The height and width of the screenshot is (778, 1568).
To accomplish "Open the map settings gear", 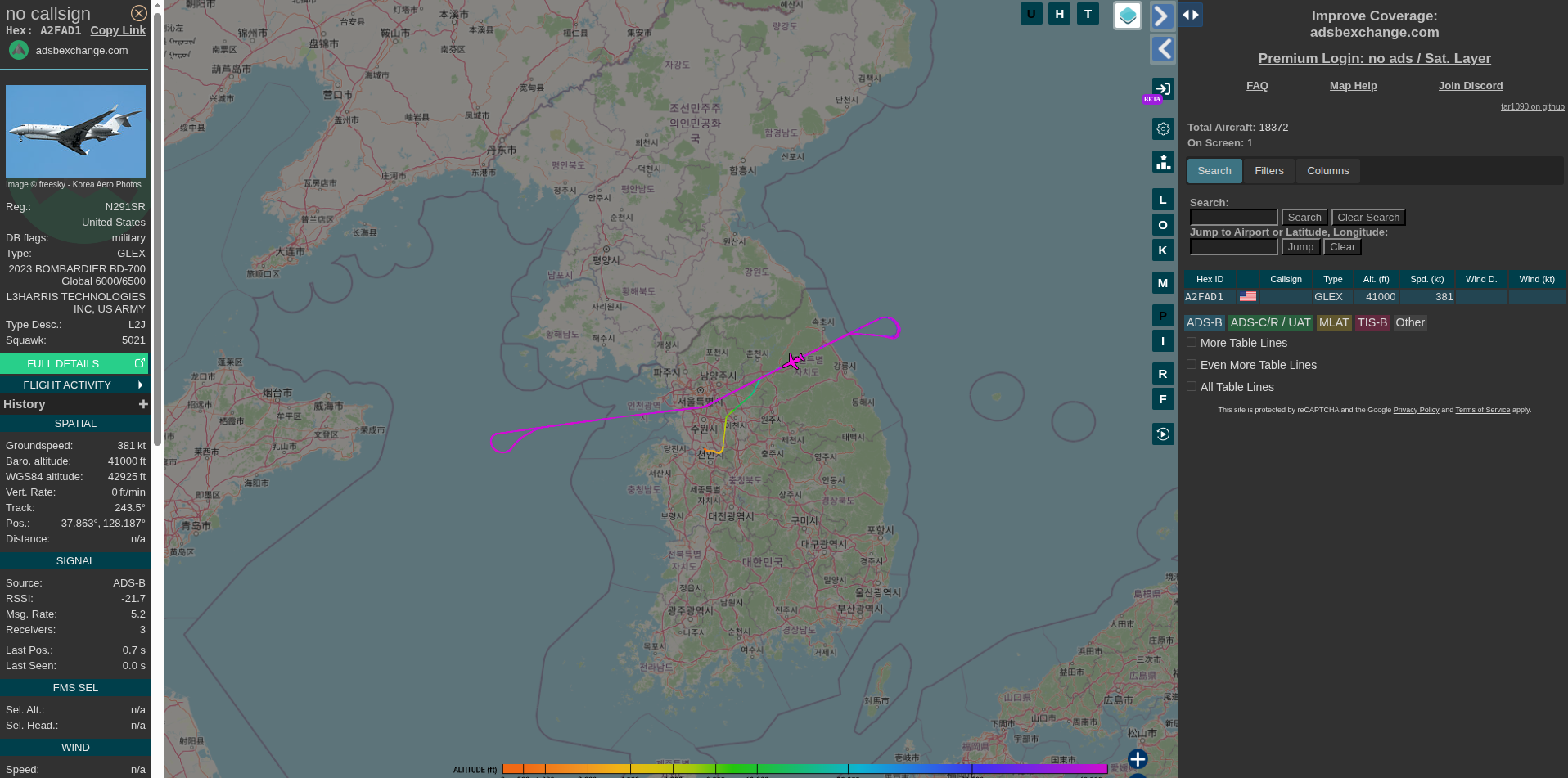I will [1163, 128].
